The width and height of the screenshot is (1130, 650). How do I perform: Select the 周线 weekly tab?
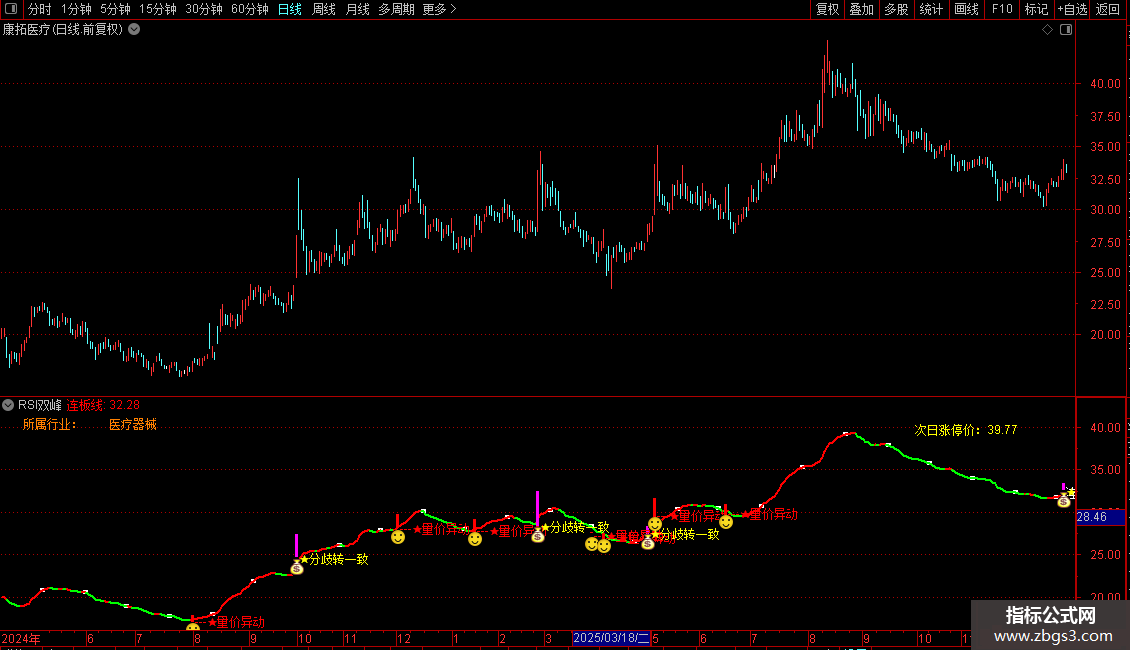pos(324,9)
